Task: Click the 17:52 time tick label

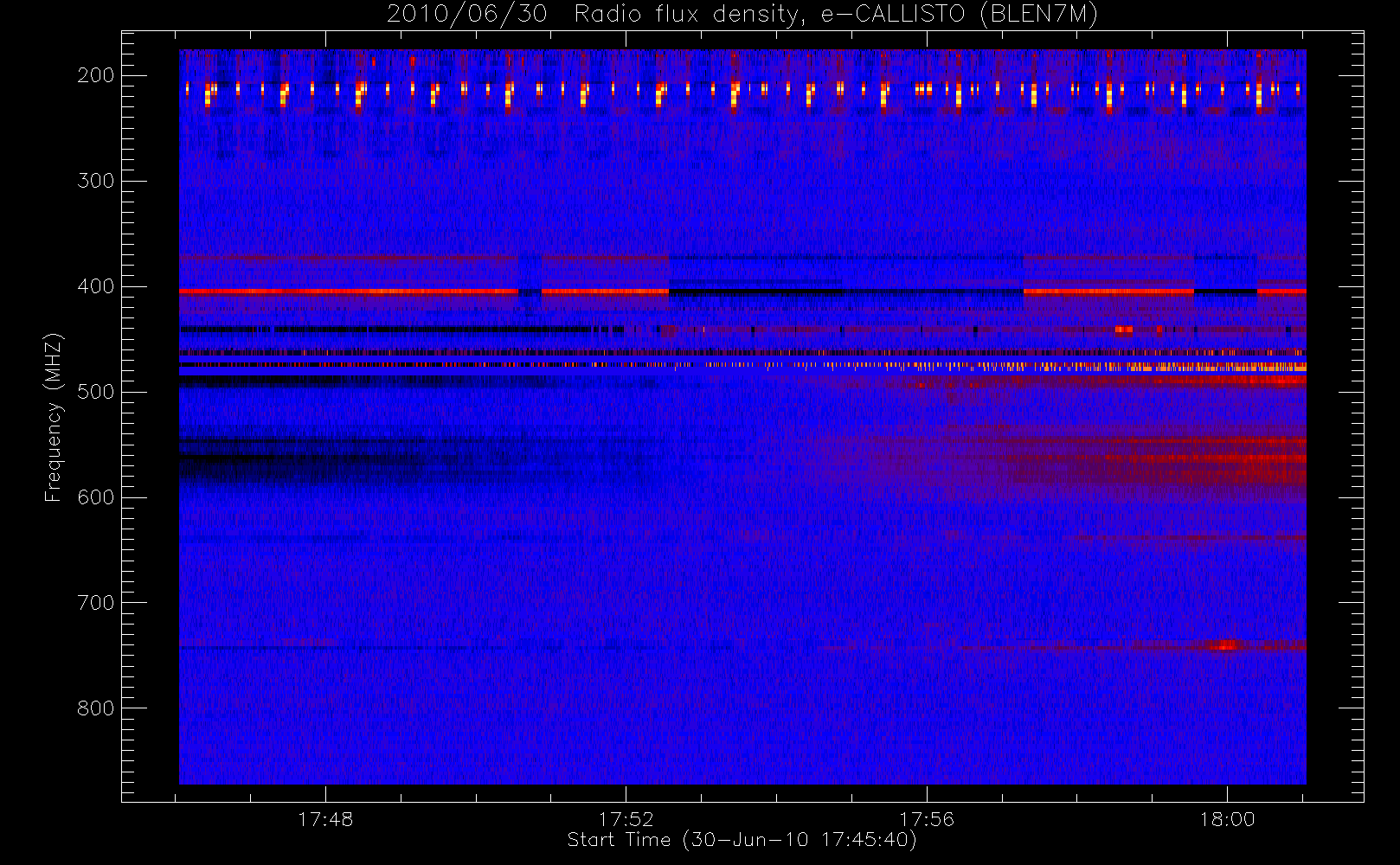Action: [x=626, y=819]
